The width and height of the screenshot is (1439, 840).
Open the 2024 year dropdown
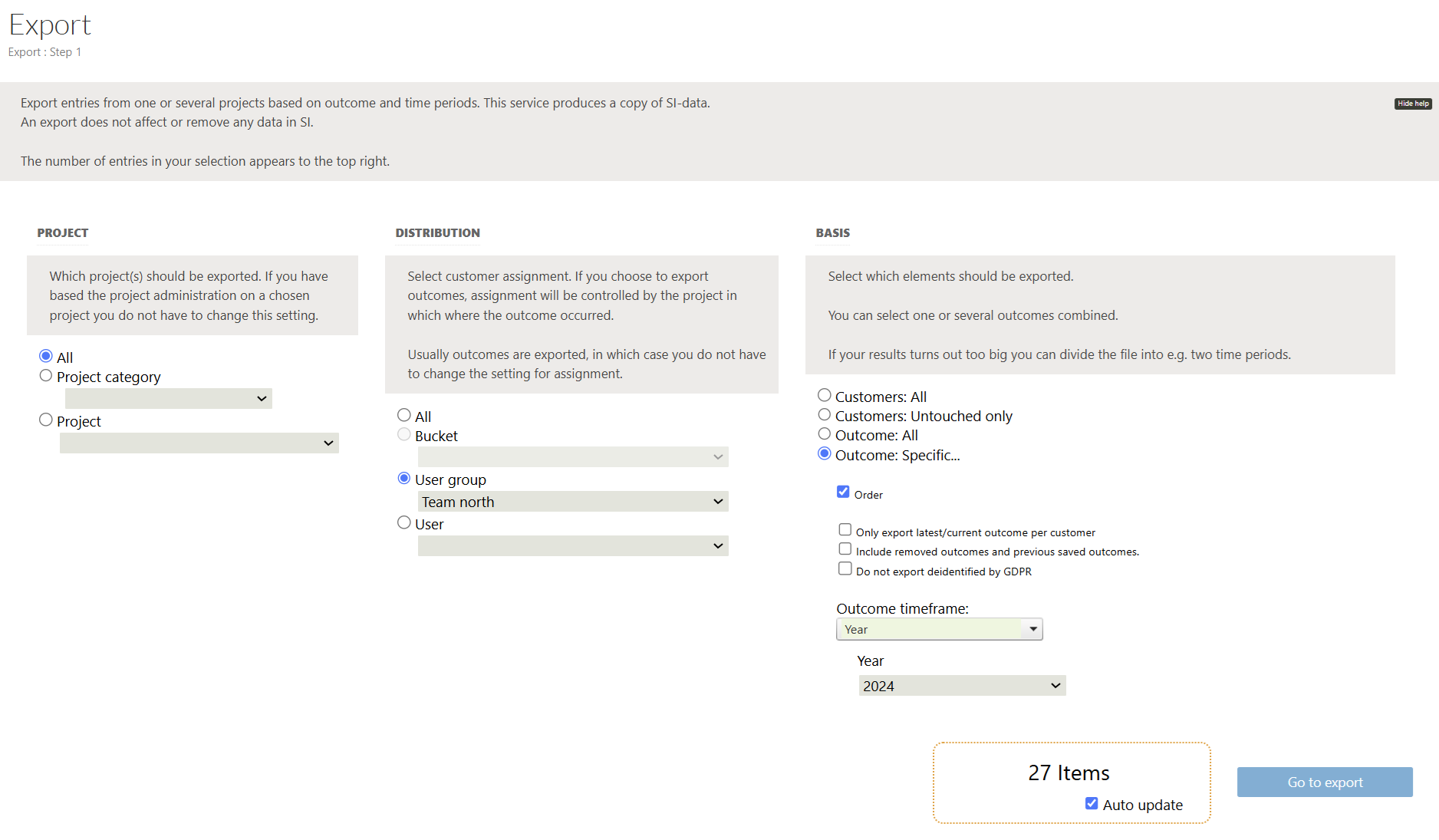point(962,686)
